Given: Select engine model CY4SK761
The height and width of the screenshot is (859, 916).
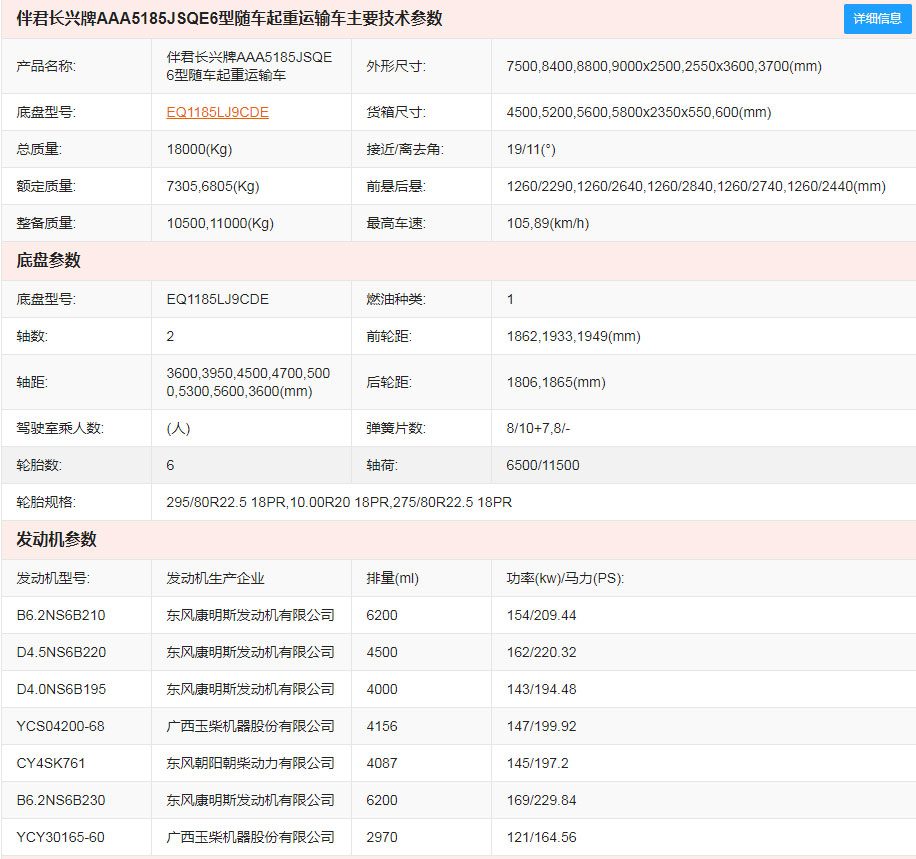Looking at the screenshot, I should [51, 763].
